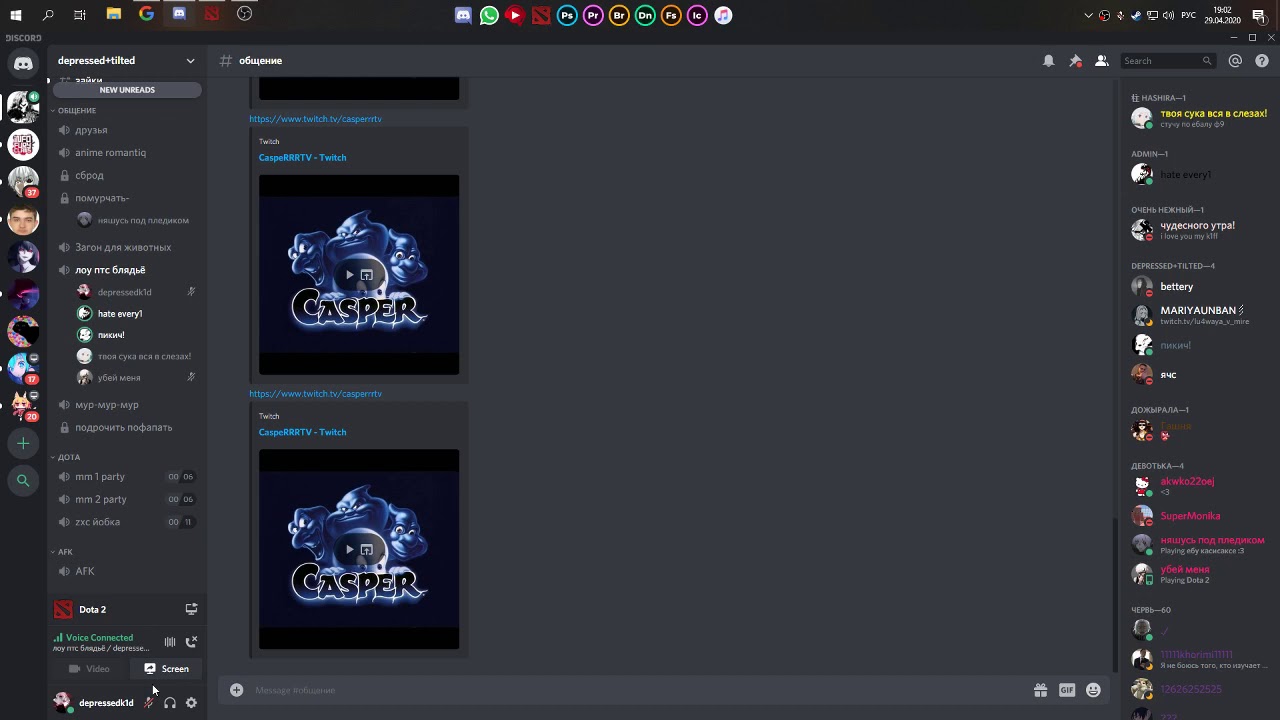Image resolution: width=1280 pixels, height=720 pixels.
Task: Open Google Chrome from taskbar
Action: click(146, 14)
